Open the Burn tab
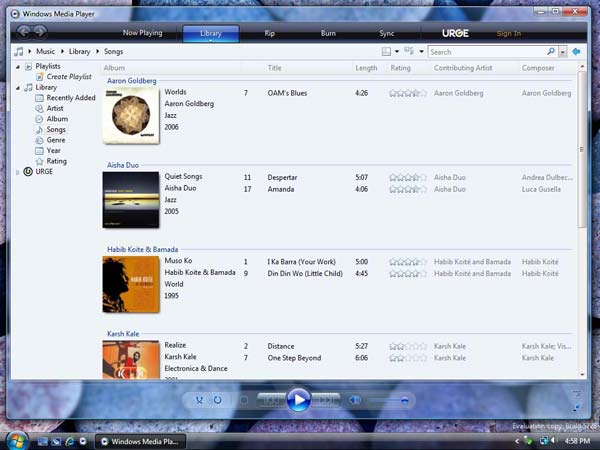This screenshot has width=600, height=450. 328,33
